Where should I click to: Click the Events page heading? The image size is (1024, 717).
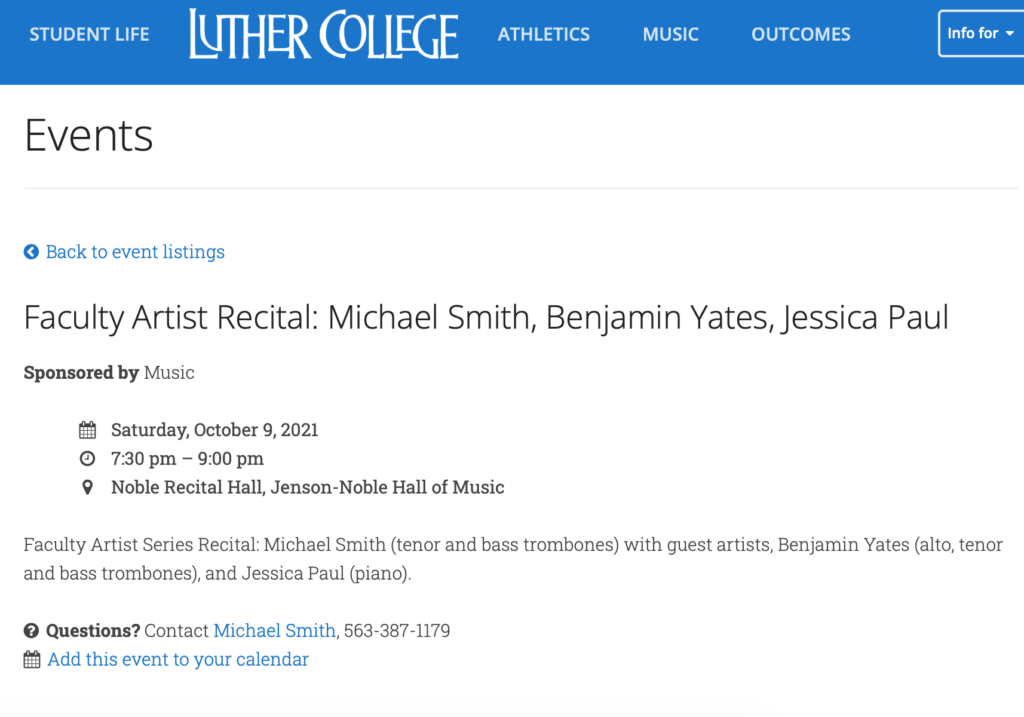pyautogui.click(x=89, y=136)
